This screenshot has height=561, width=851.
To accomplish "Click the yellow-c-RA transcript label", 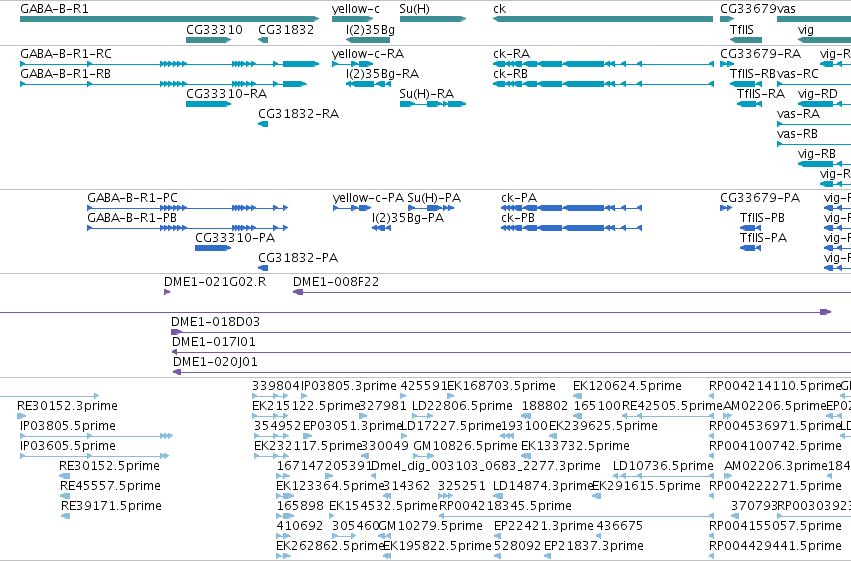I will 368,54.
